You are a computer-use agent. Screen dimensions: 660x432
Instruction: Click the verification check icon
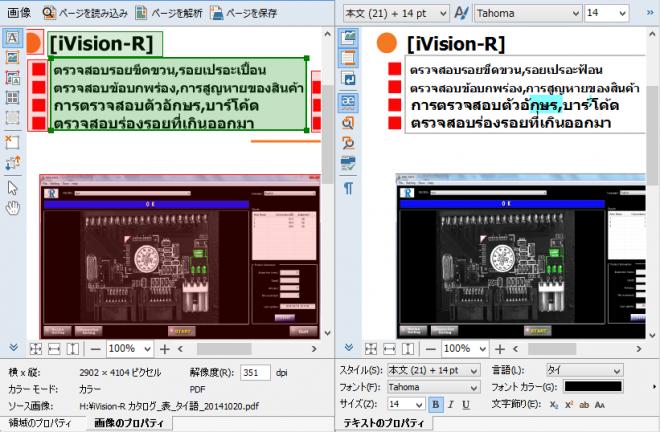(x=349, y=163)
